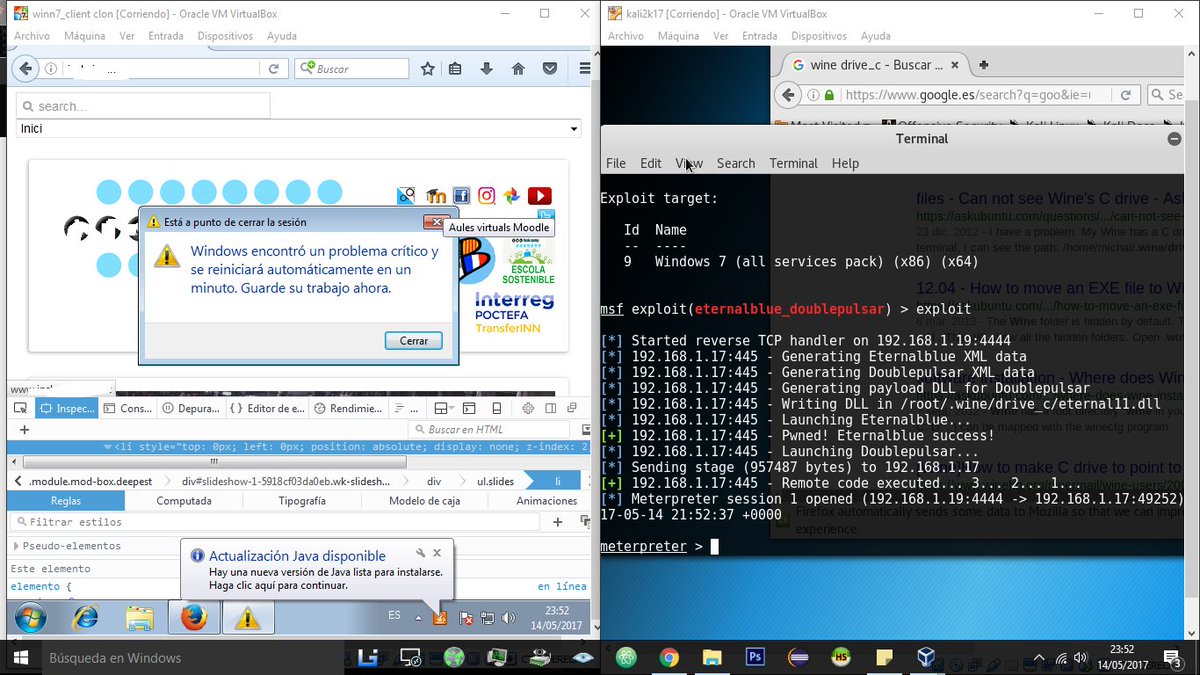Image resolution: width=1200 pixels, height=675 pixels.
Task: Open Dispositivos menu in winn7_client VirtualBox window
Action: (225, 36)
